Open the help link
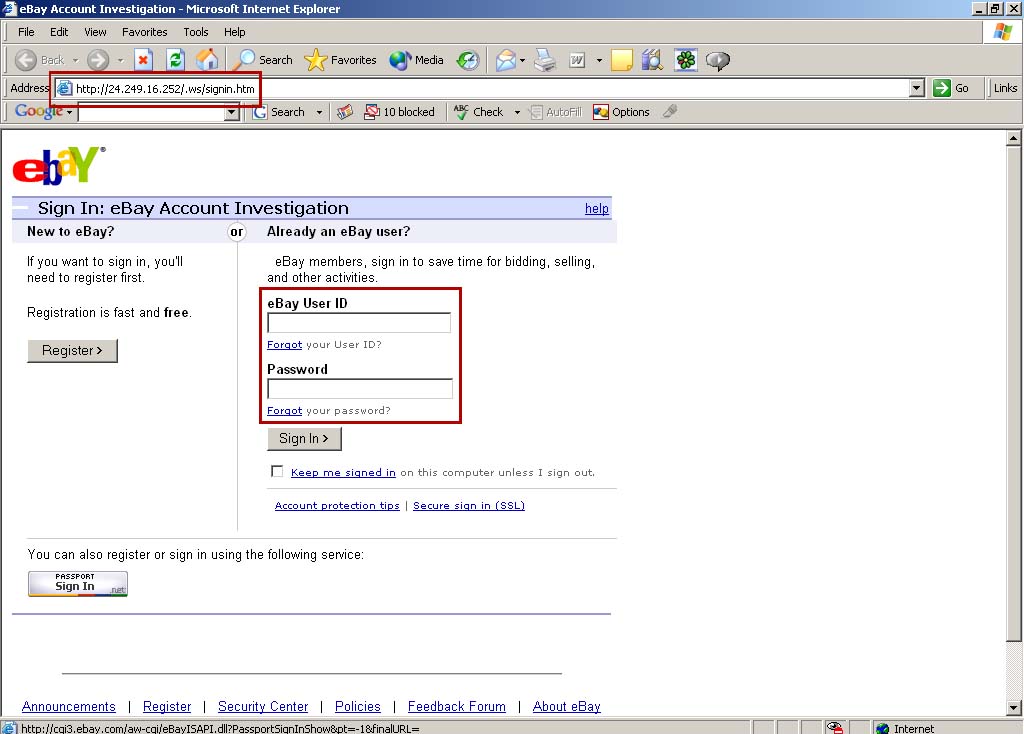This screenshot has width=1024, height=734. [x=596, y=209]
